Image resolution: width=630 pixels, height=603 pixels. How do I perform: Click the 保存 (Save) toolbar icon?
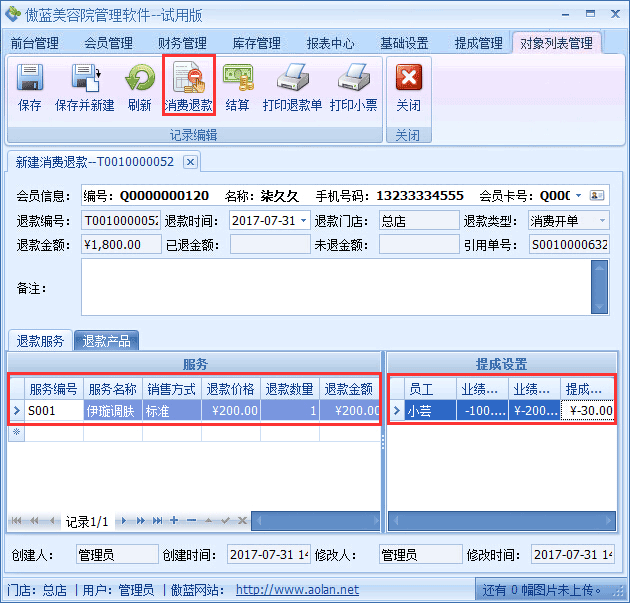[x=30, y=87]
